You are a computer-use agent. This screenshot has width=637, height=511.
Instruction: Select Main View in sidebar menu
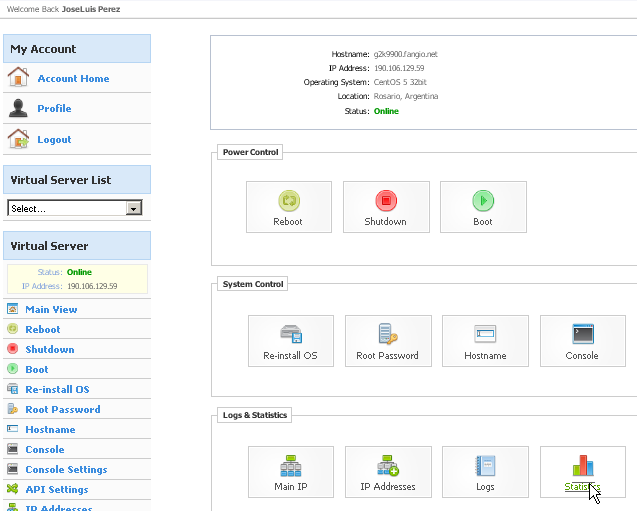[x=51, y=310]
